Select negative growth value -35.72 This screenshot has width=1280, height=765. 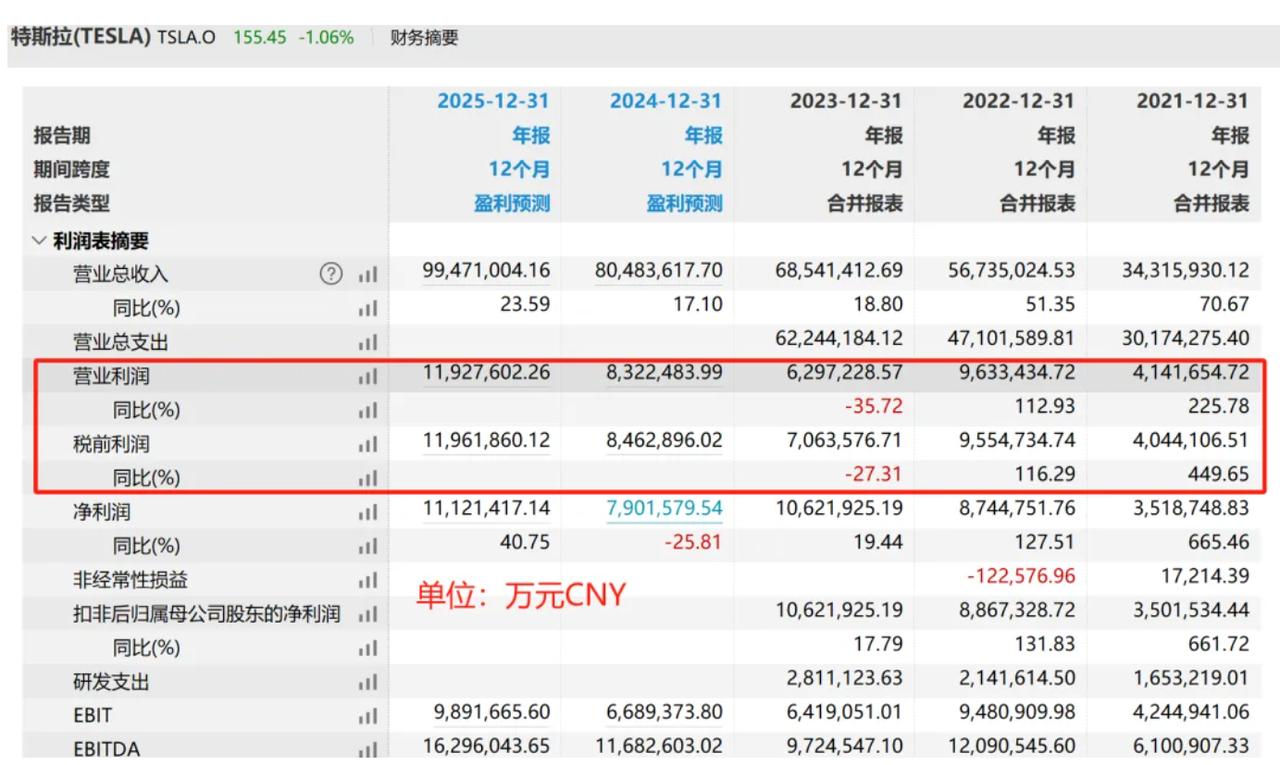click(874, 406)
